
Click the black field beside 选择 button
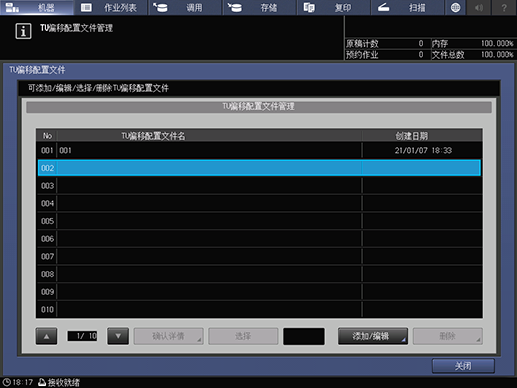tap(304, 336)
